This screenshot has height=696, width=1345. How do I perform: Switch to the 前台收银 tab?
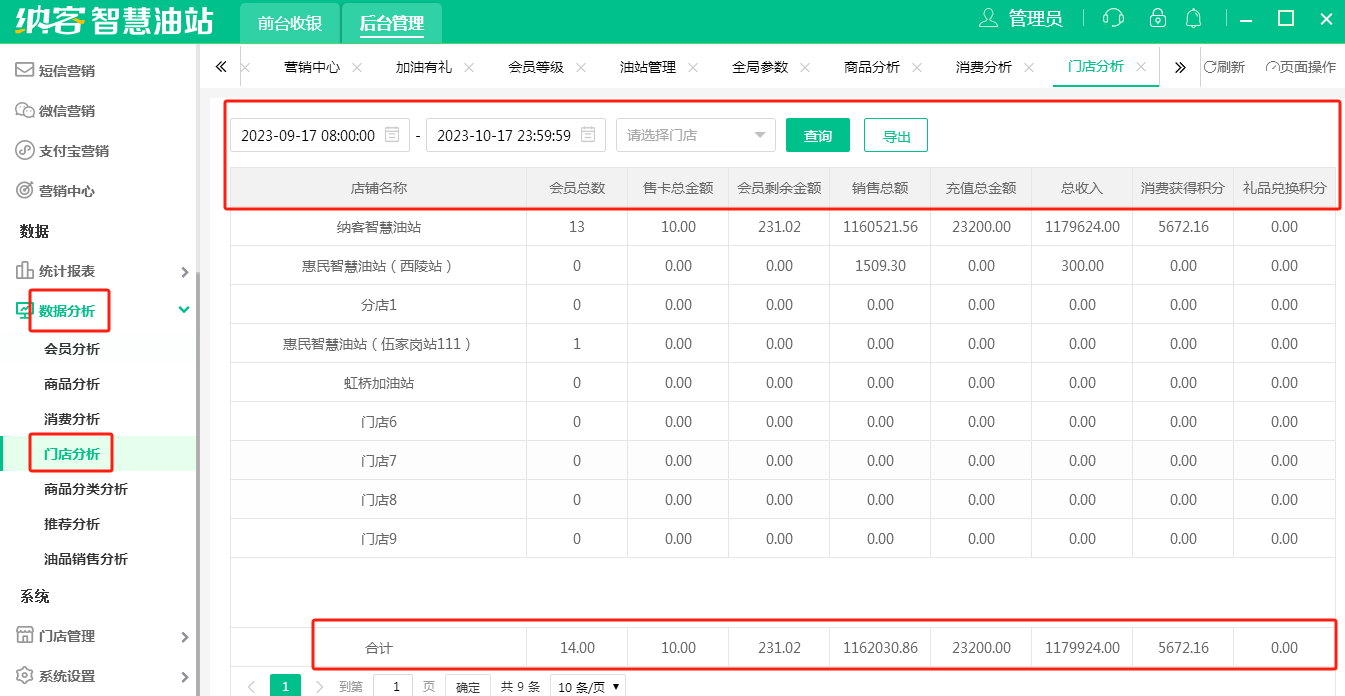(290, 23)
